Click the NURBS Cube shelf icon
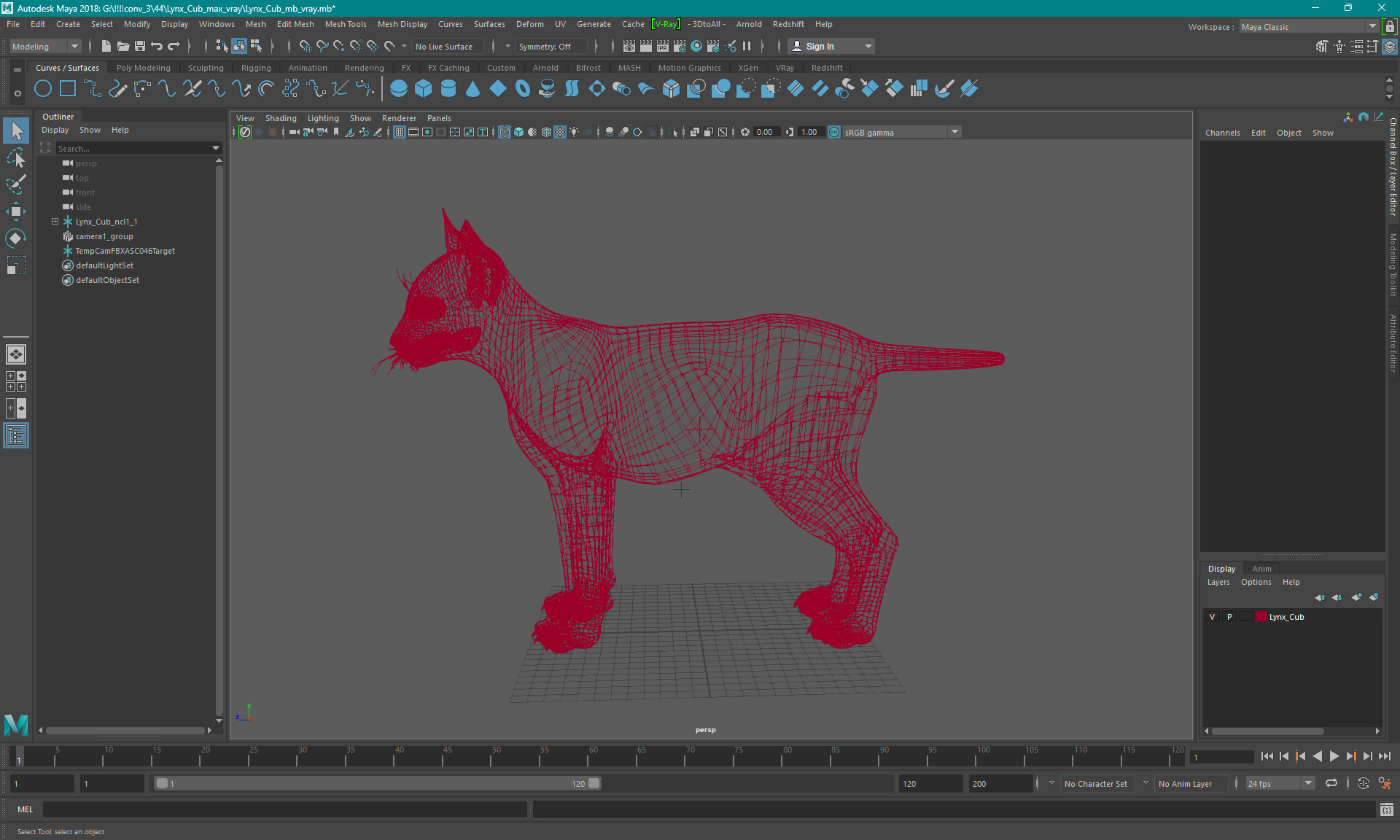 [x=424, y=89]
